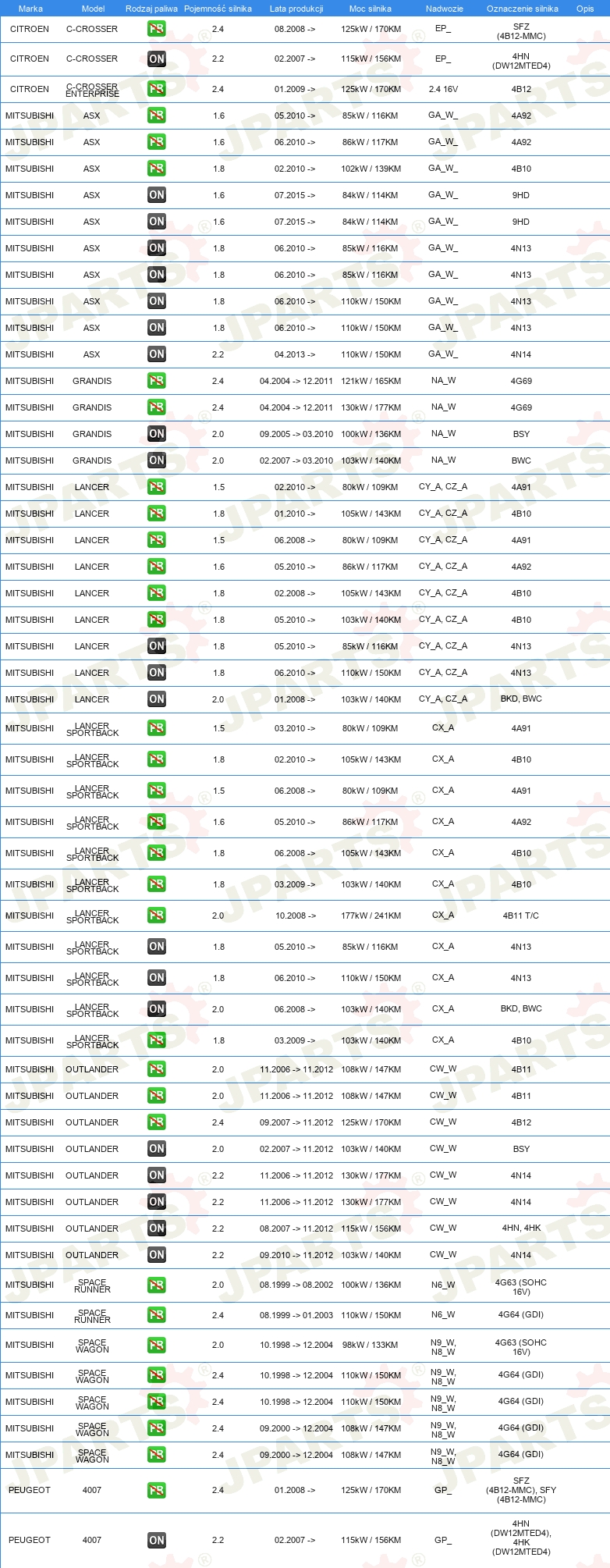Click the Model column header
The image size is (610, 1568).
click(94, 9)
